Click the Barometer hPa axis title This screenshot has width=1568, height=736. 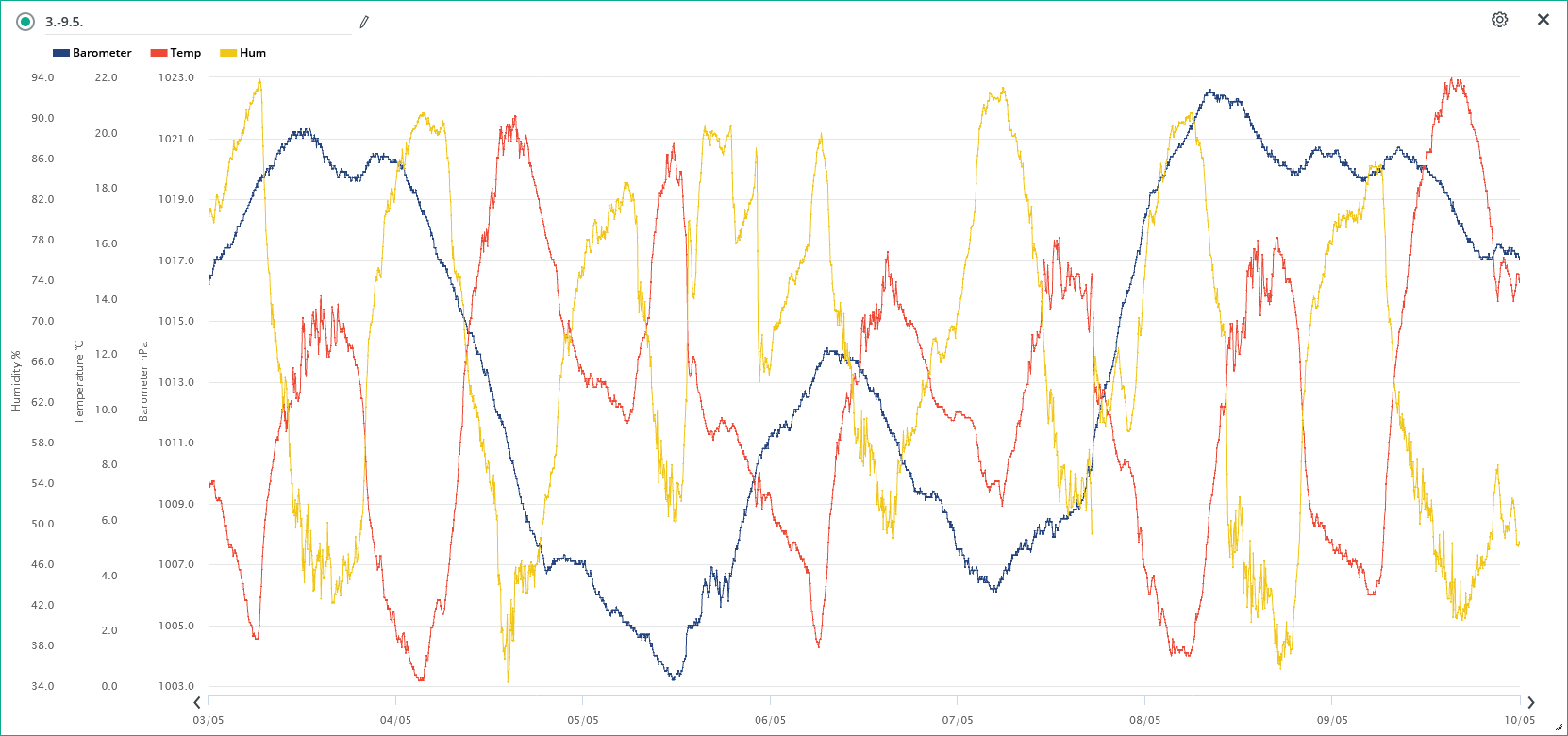pyautogui.click(x=143, y=381)
